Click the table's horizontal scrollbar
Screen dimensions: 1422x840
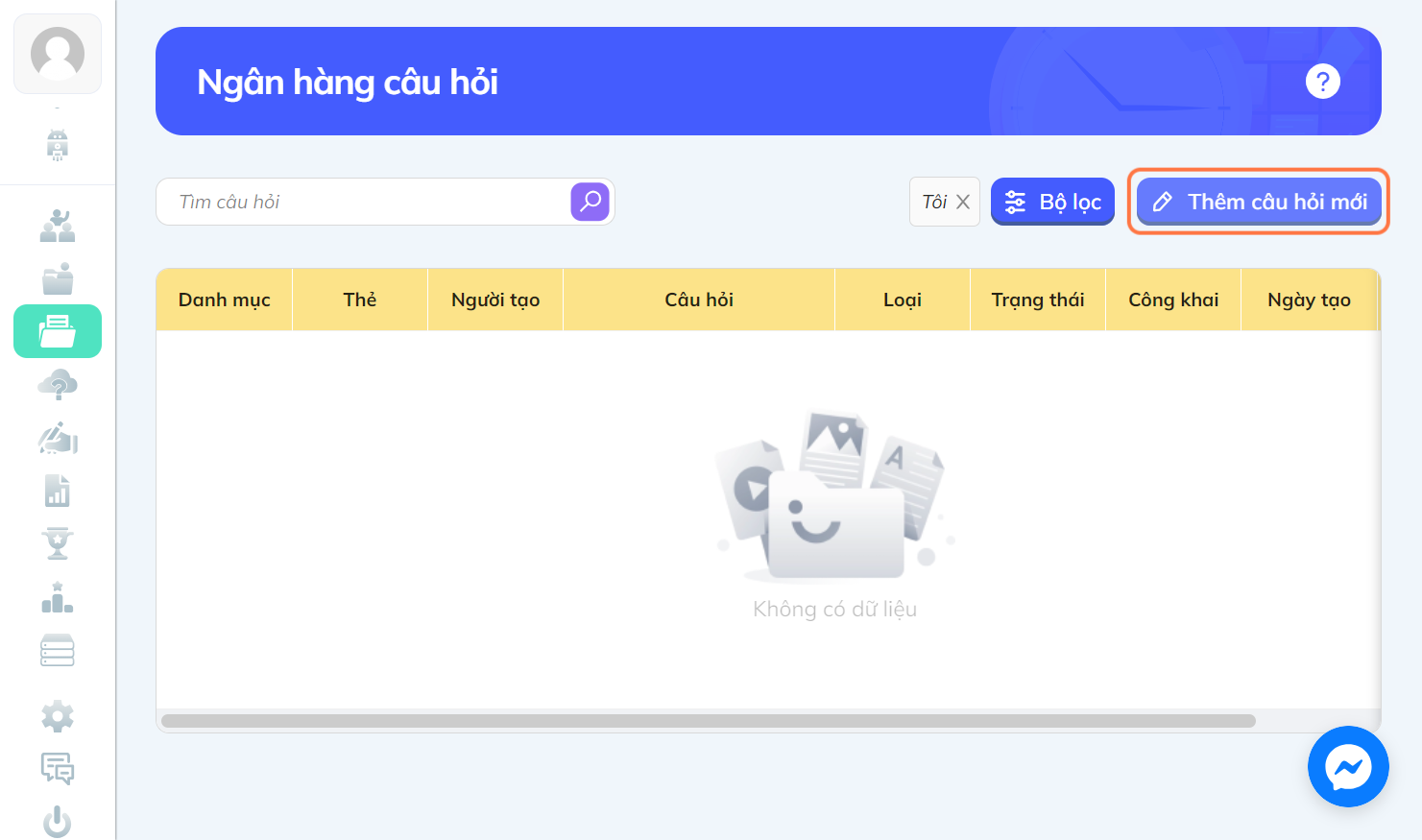709,721
